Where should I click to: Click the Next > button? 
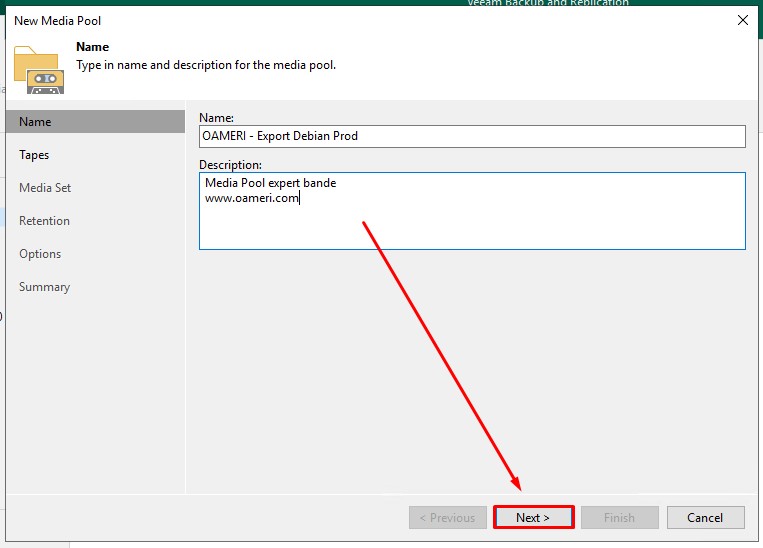533,517
